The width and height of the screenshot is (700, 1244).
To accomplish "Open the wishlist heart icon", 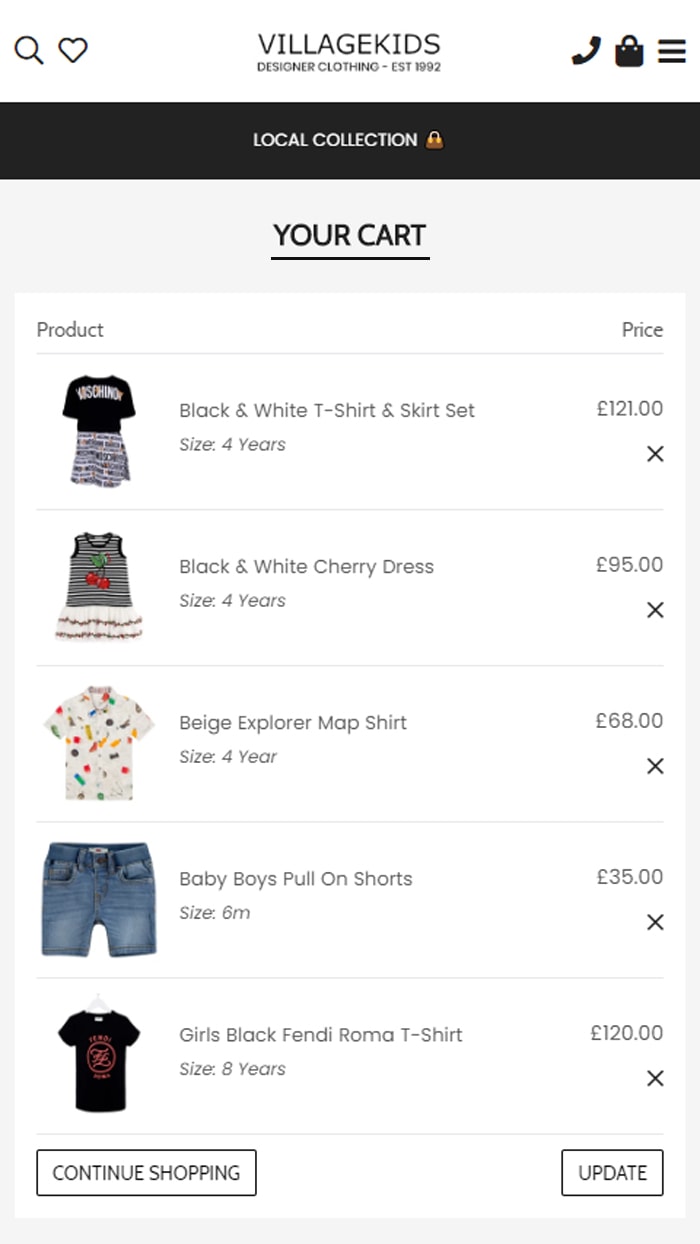I will click(73, 50).
